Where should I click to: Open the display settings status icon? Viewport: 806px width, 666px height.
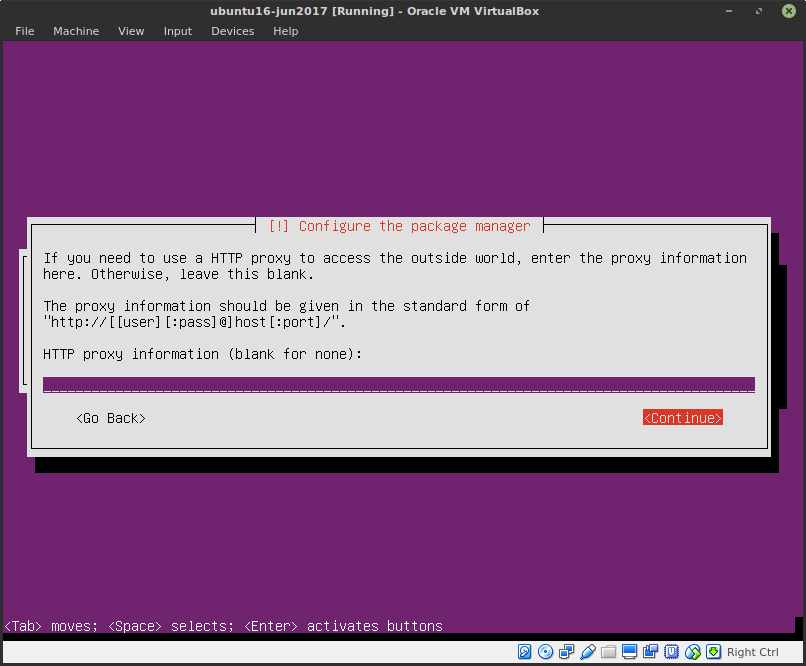click(x=630, y=651)
